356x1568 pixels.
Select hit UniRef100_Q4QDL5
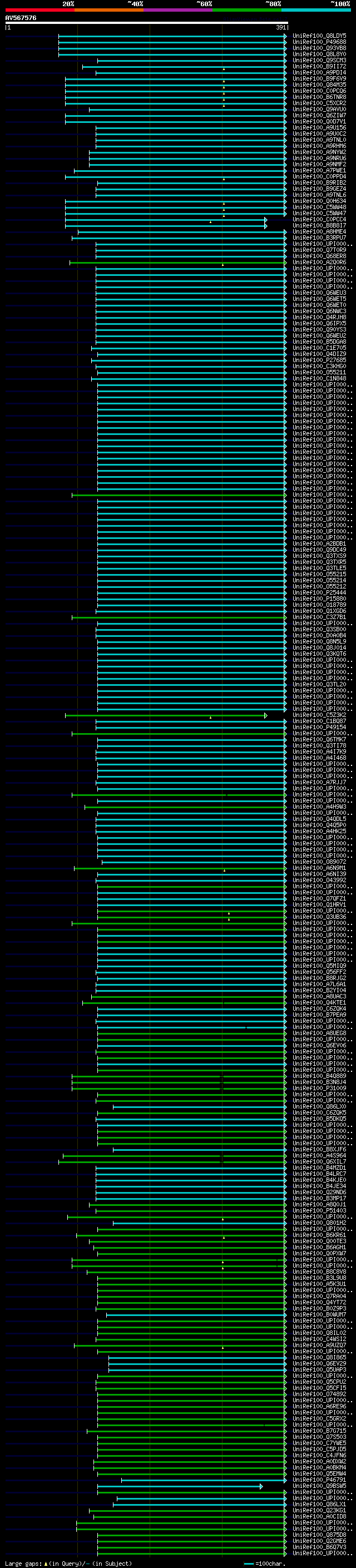(319, 819)
